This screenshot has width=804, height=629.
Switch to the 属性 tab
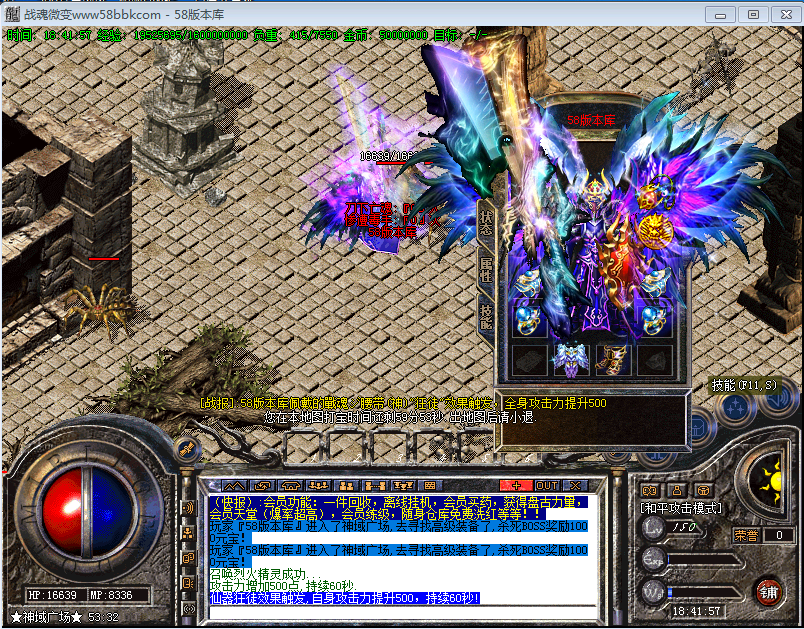click(x=486, y=270)
